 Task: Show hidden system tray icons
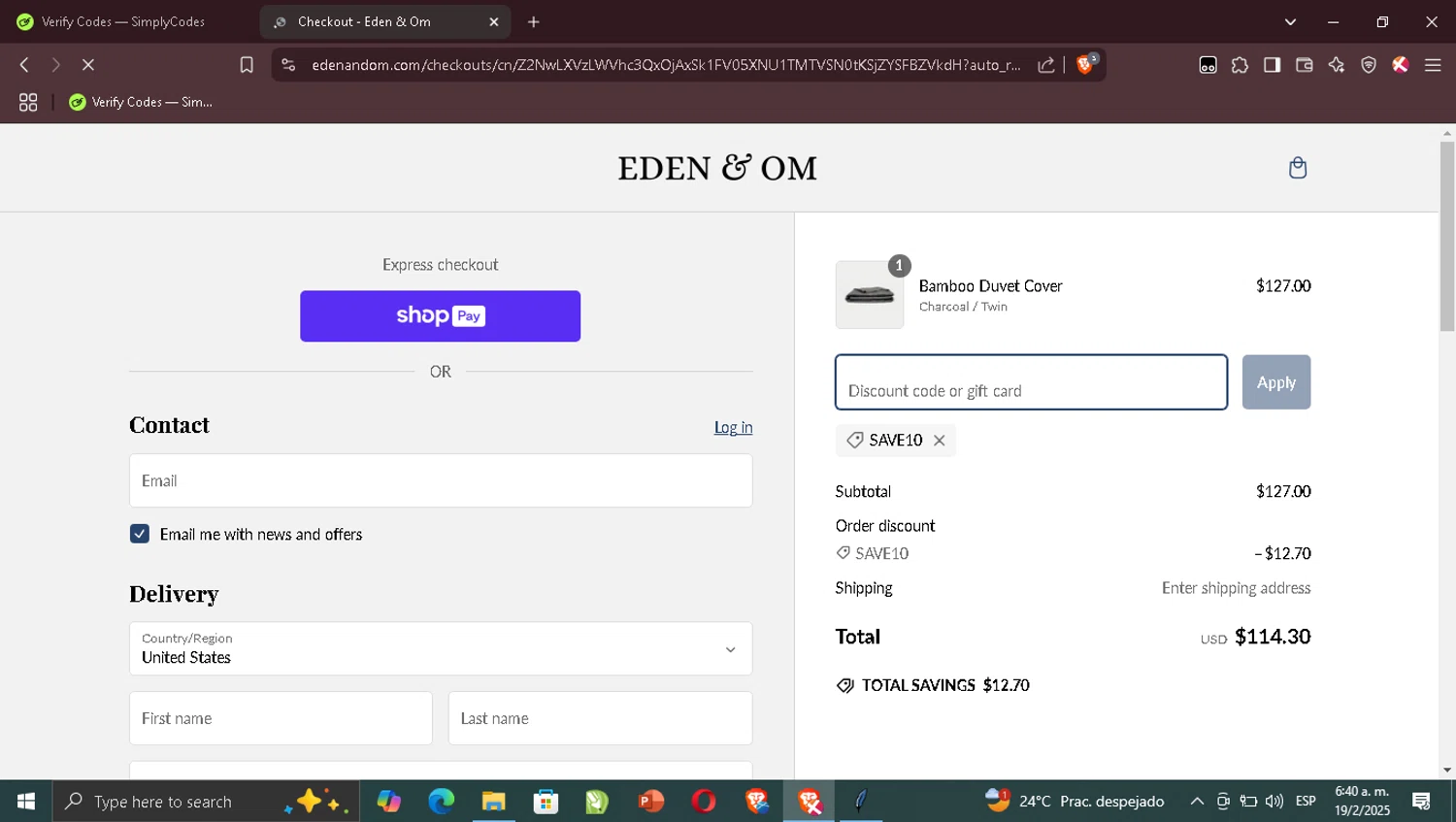1197,801
